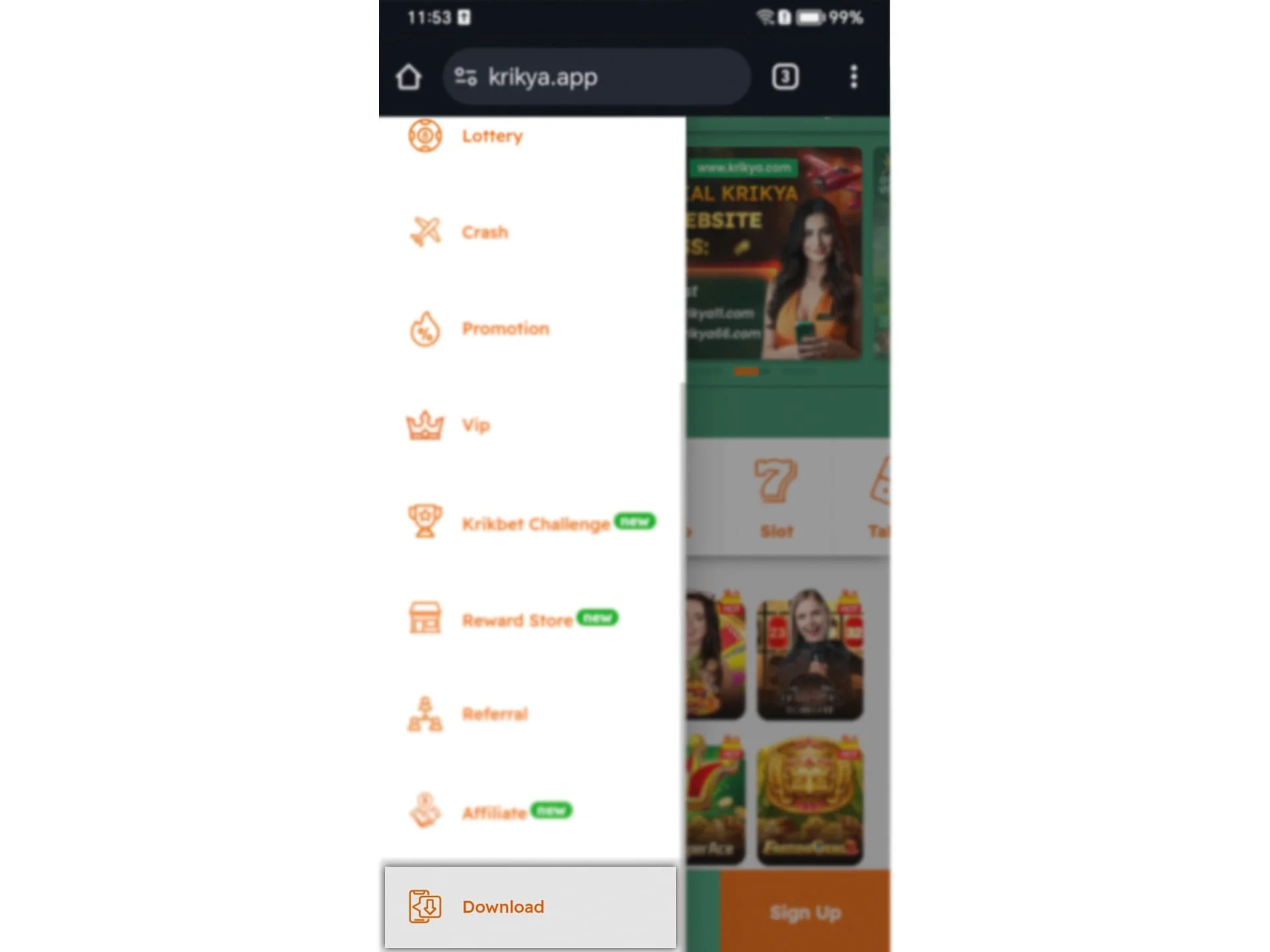1270x952 pixels.
Task: Click the Sign Up button
Action: 805,912
